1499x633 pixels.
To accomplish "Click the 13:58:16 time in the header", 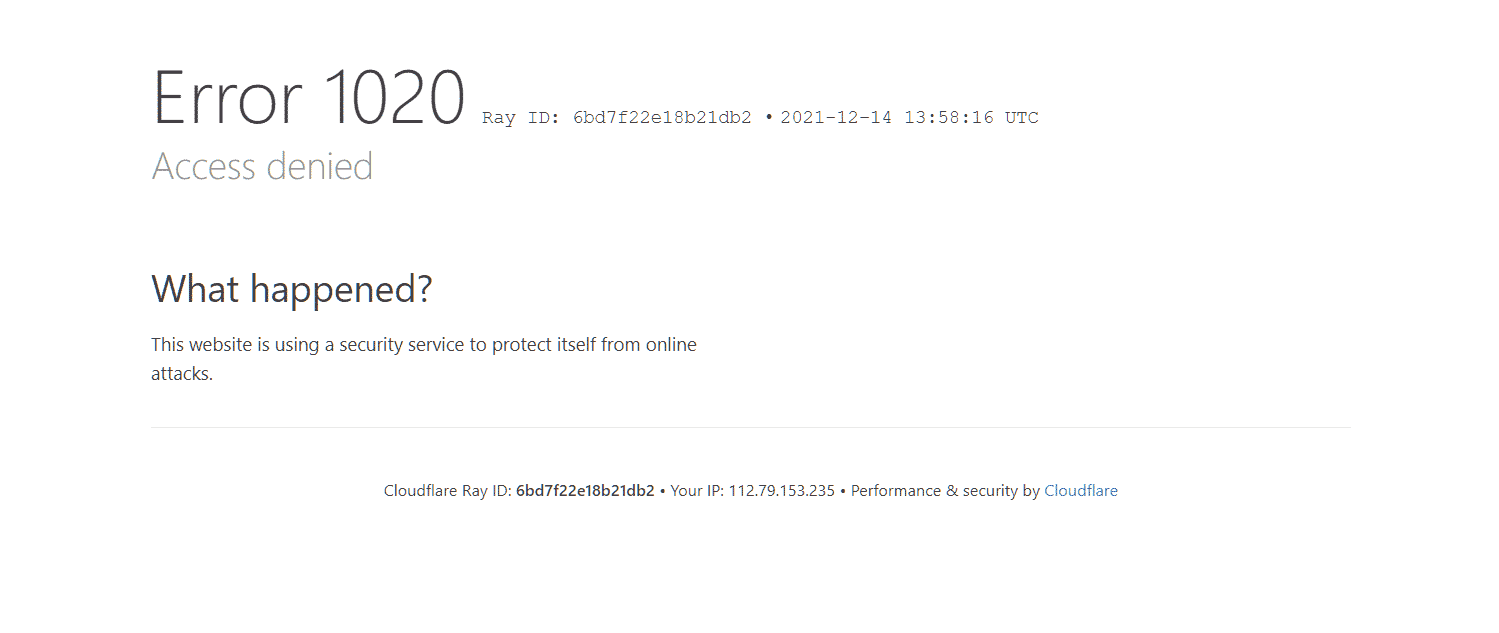I will [949, 118].
